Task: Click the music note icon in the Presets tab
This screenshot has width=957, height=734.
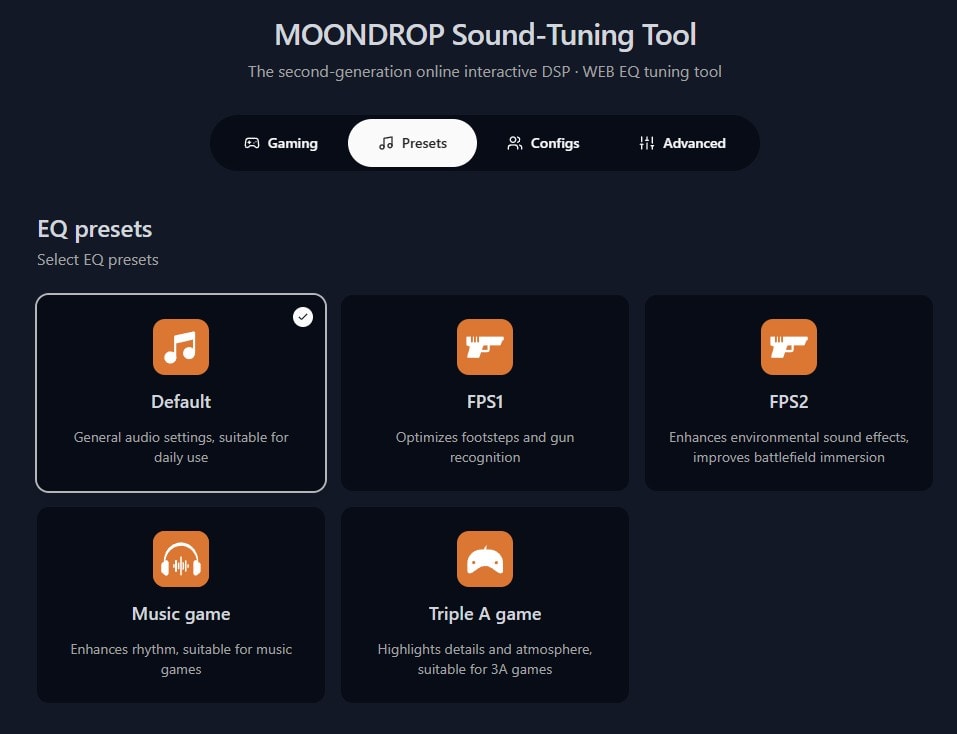Action: tap(386, 143)
